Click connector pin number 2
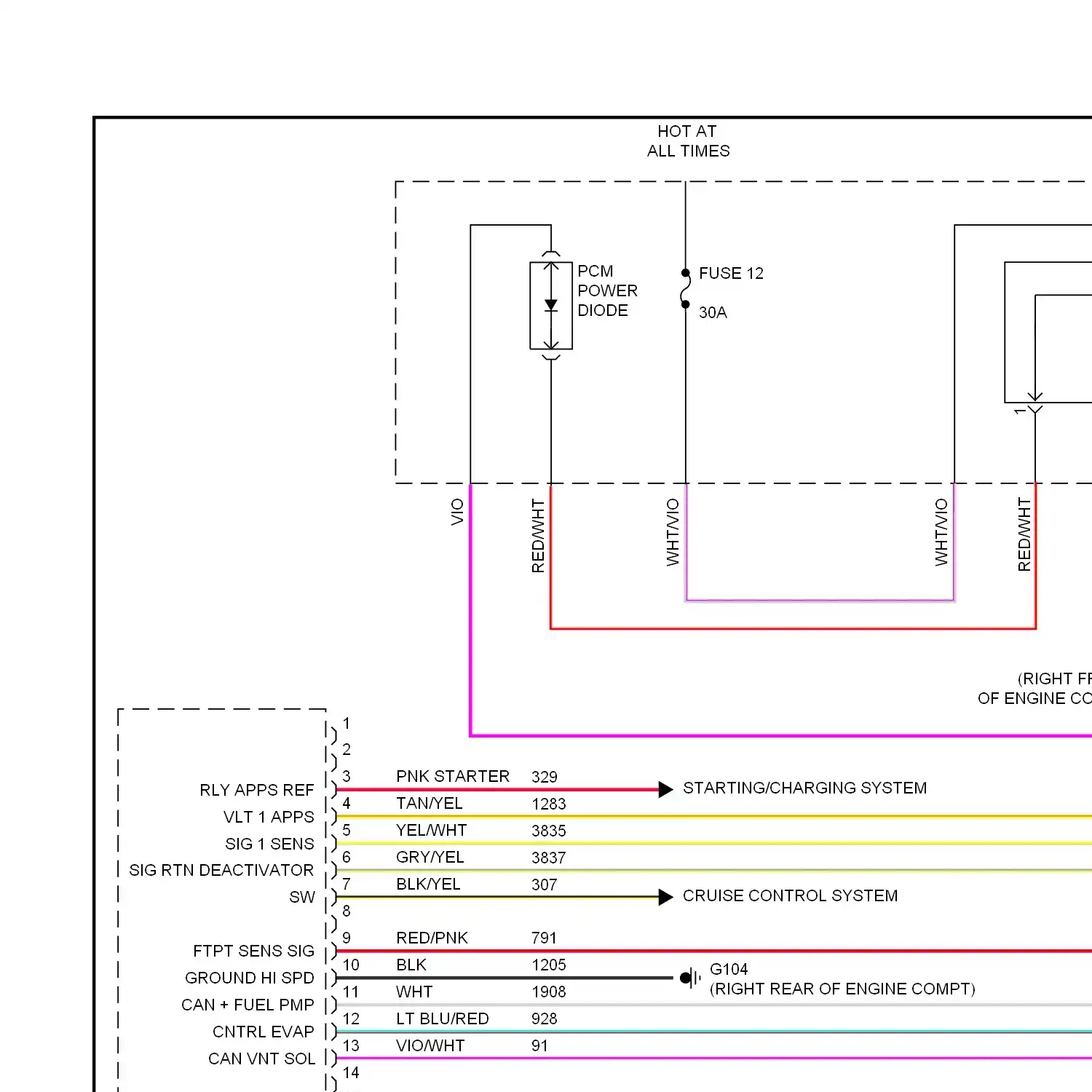Viewport: 1092px width, 1092px height. click(347, 749)
